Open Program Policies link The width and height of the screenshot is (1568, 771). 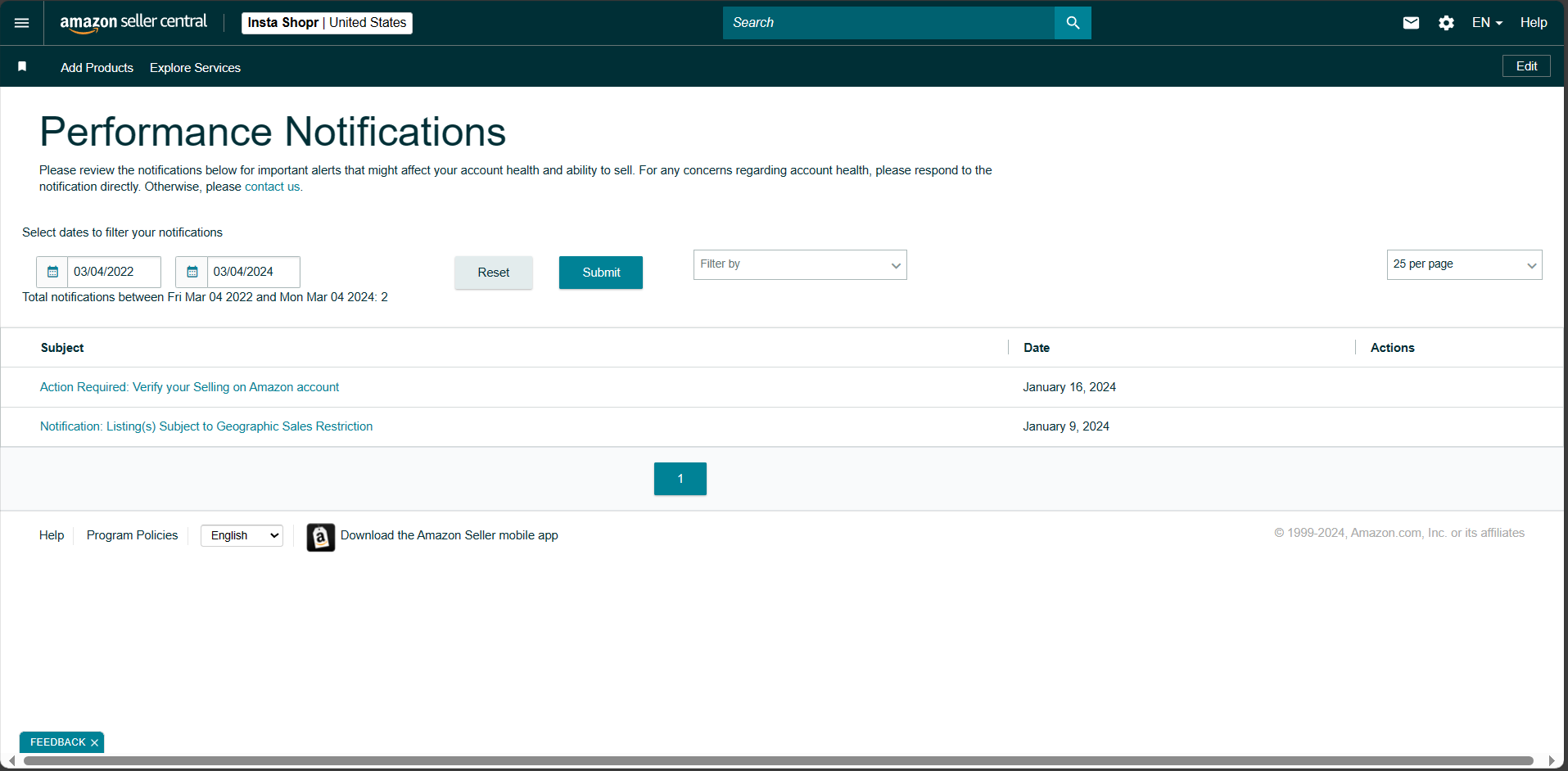click(132, 535)
